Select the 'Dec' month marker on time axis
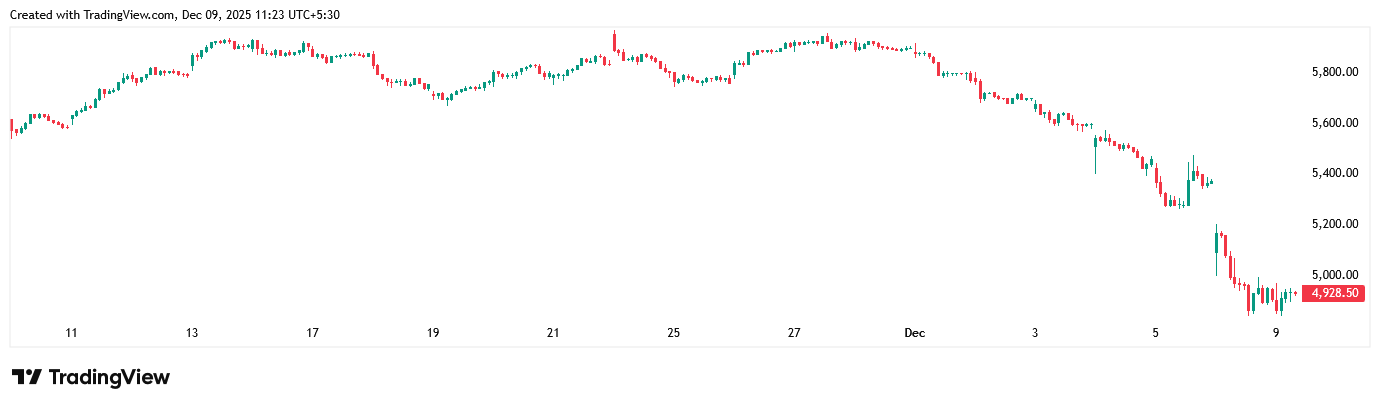The image size is (1380, 407). (914, 333)
